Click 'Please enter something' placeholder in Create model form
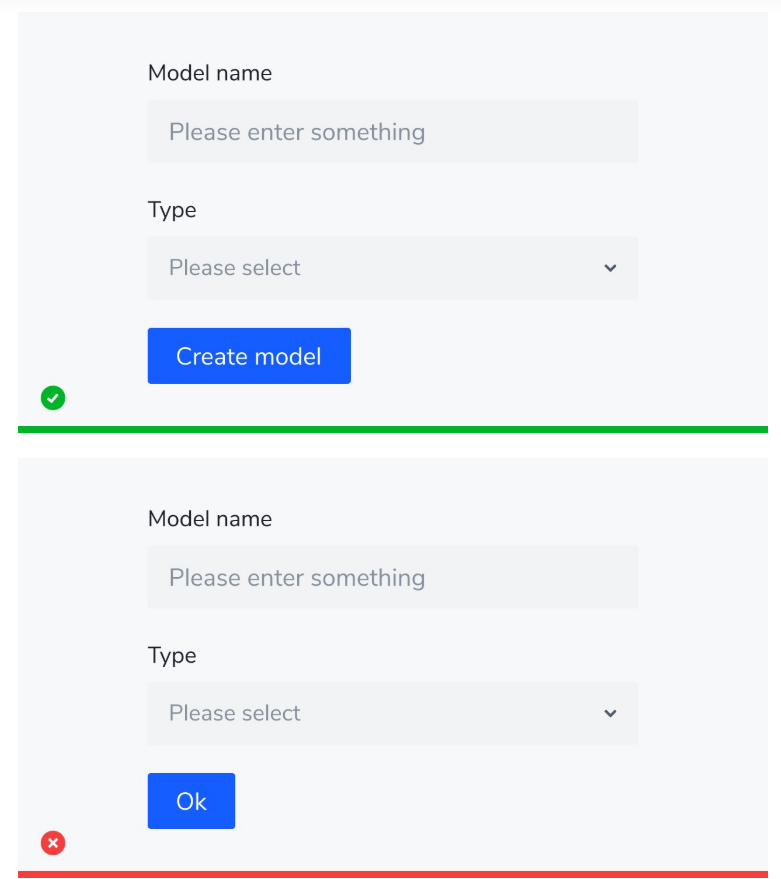The image size is (781, 879). pyautogui.click(x=297, y=132)
